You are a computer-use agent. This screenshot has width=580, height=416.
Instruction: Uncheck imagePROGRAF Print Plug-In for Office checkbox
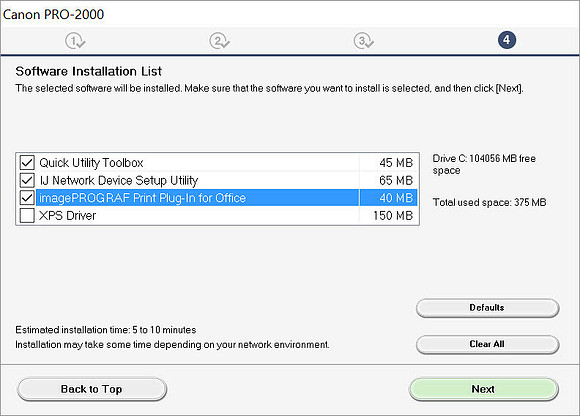[x=27, y=198]
